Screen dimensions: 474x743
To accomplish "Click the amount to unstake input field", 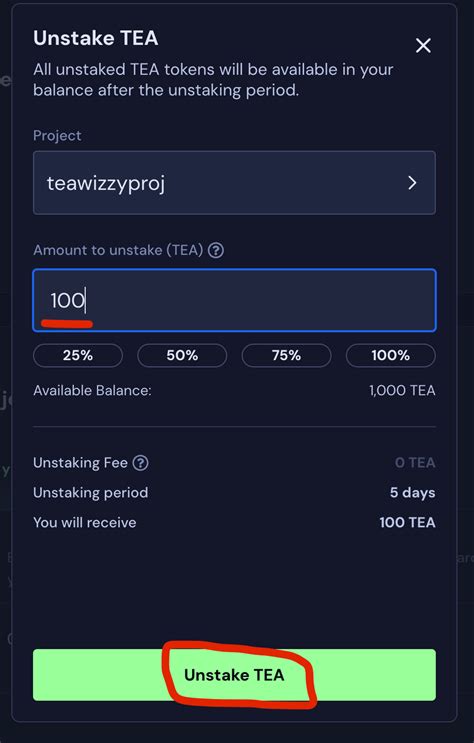I will pos(234,300).
